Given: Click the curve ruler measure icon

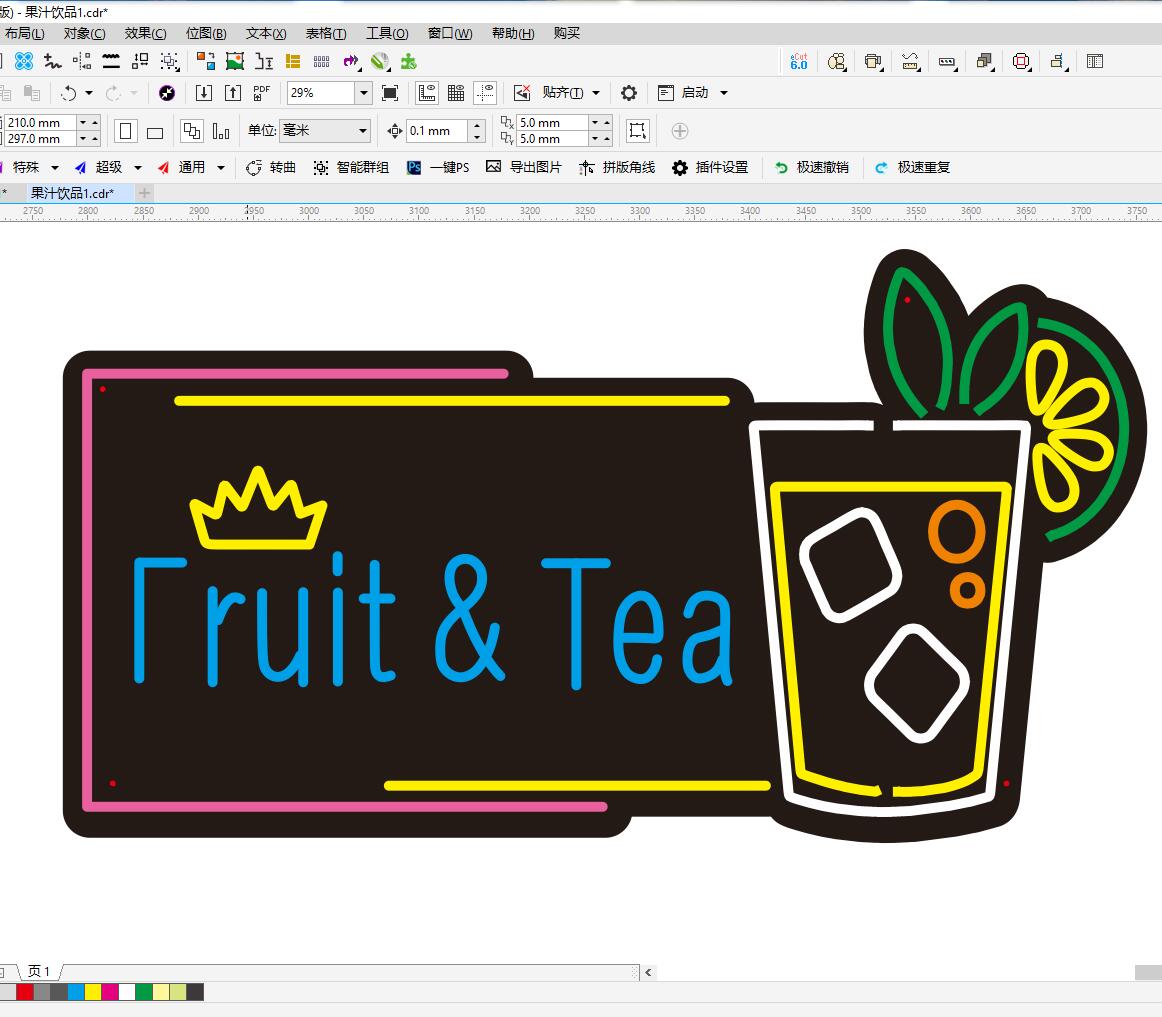Looking at the screenshot, I should pos(910,62).
